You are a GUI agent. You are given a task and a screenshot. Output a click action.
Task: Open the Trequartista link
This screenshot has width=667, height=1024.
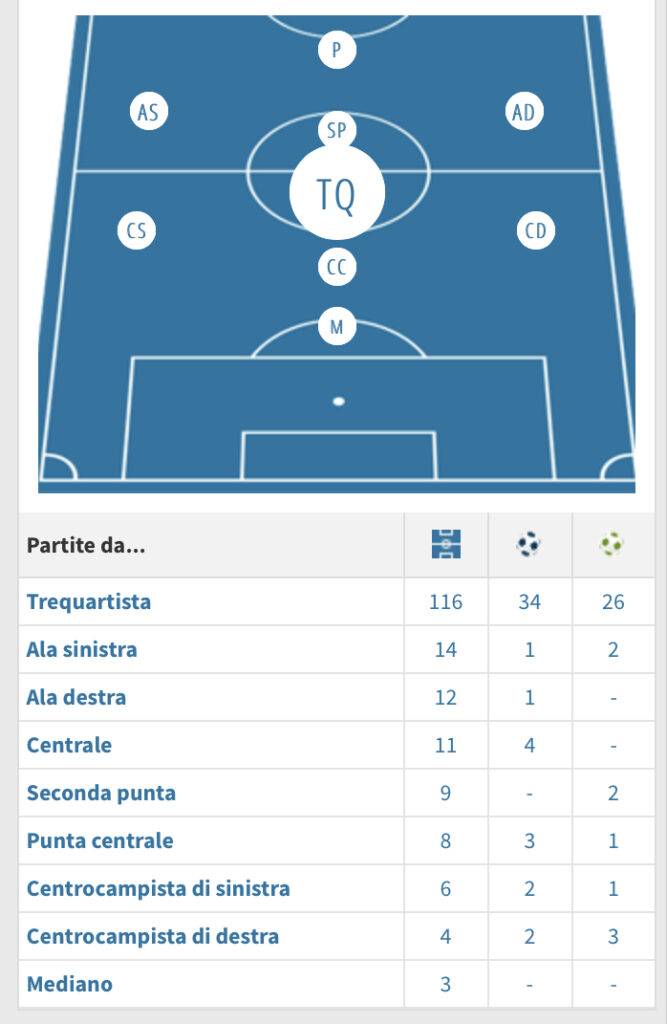coord(89,602)
